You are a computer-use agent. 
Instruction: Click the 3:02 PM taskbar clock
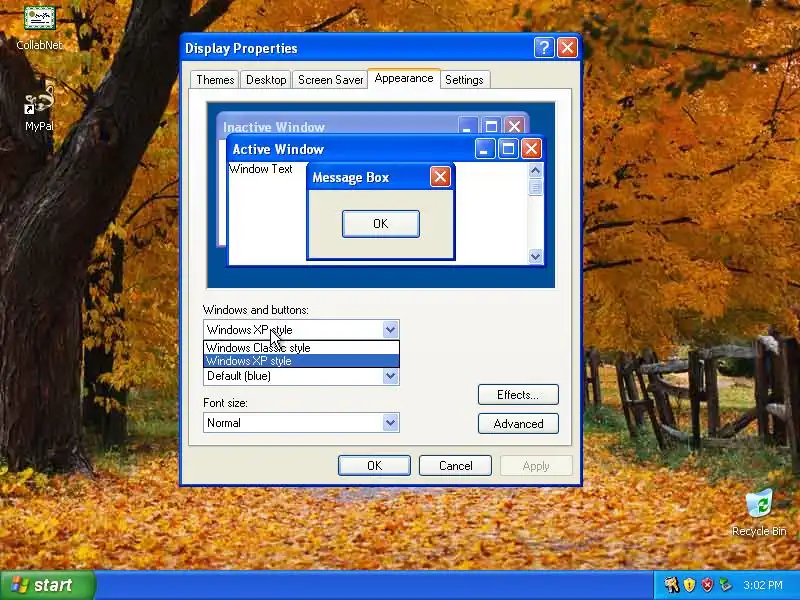[762, 585]
